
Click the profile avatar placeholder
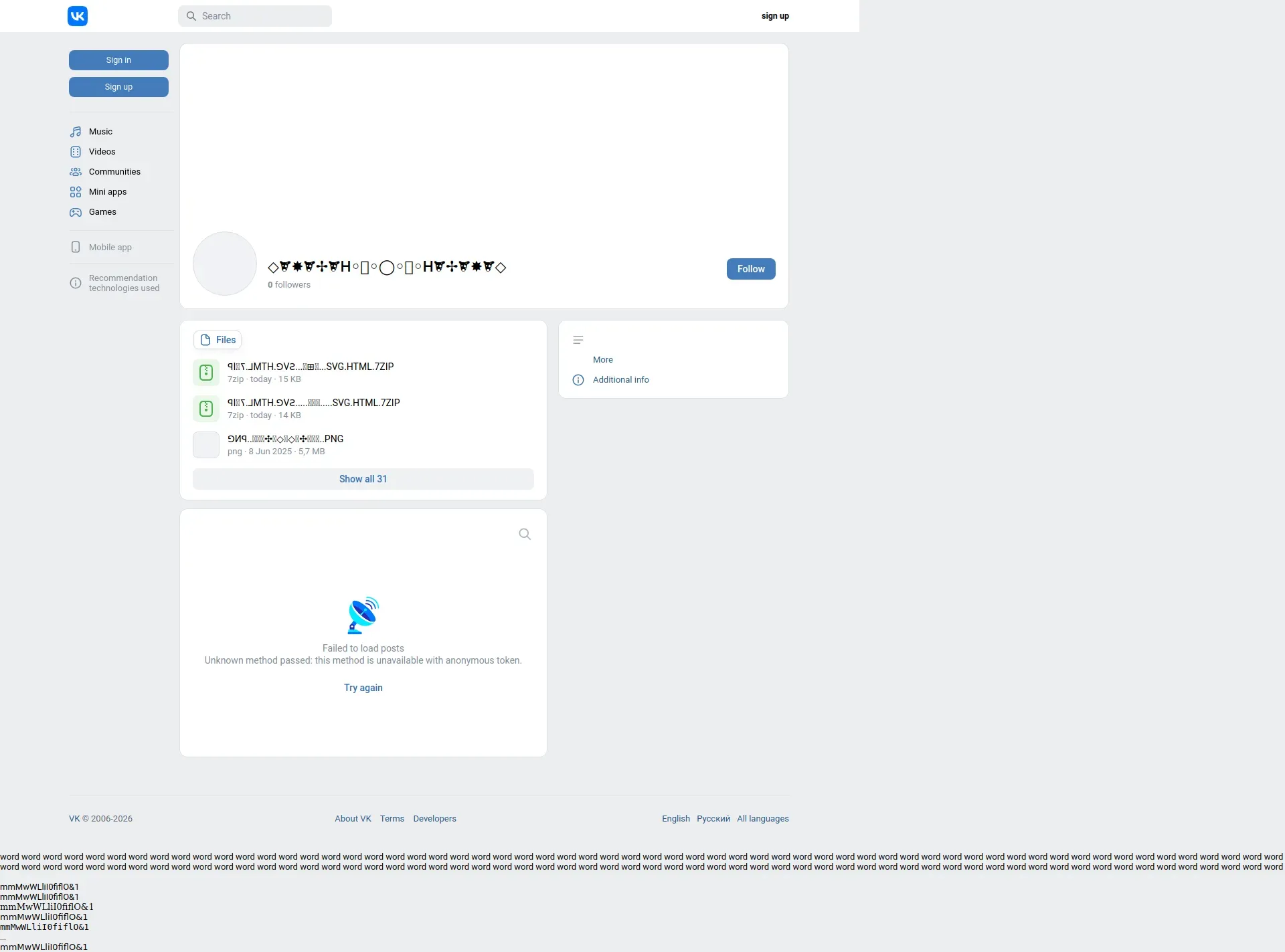[225, 264]
